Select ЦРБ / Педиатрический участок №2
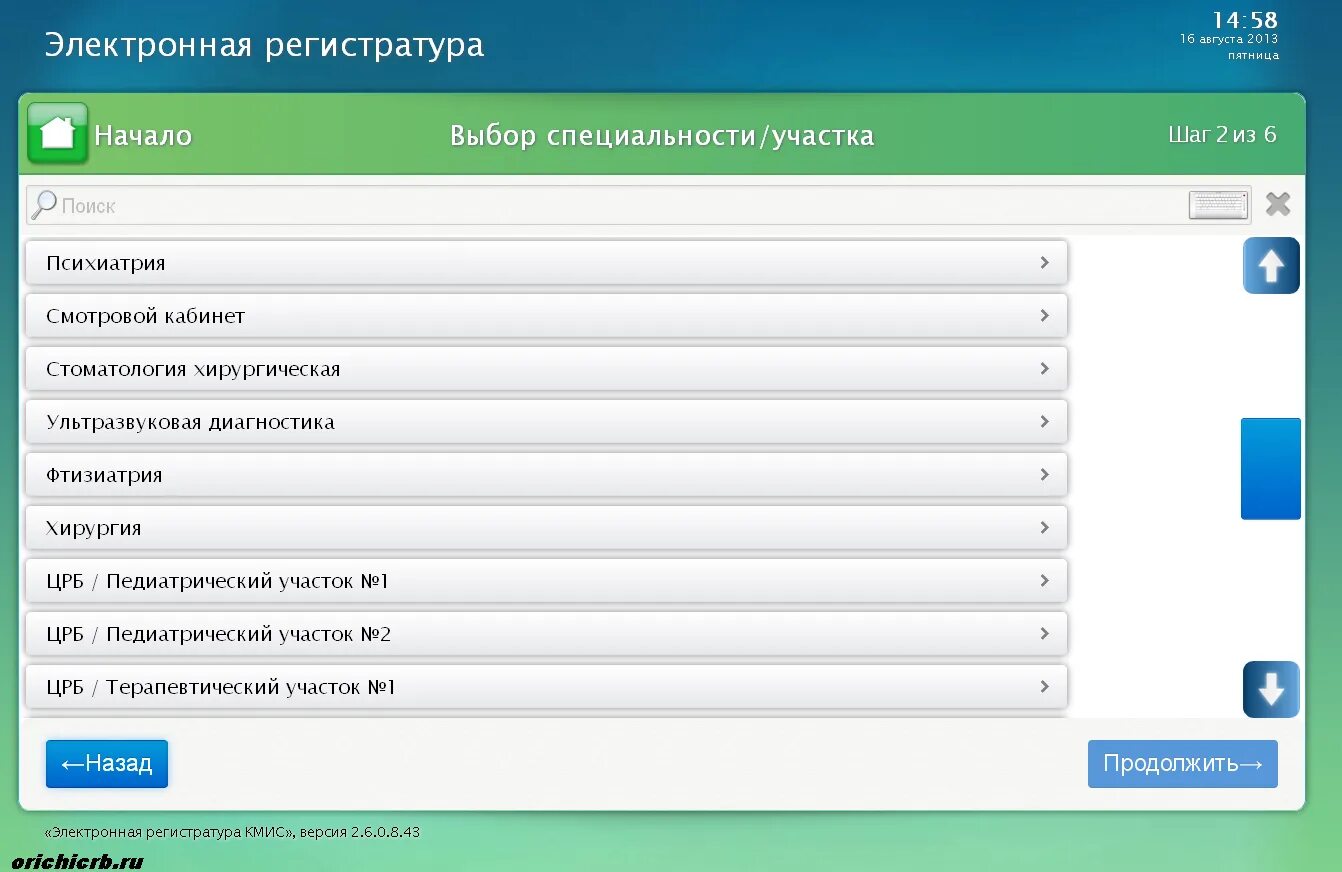 pyautogui.click(x=546, y=634)
